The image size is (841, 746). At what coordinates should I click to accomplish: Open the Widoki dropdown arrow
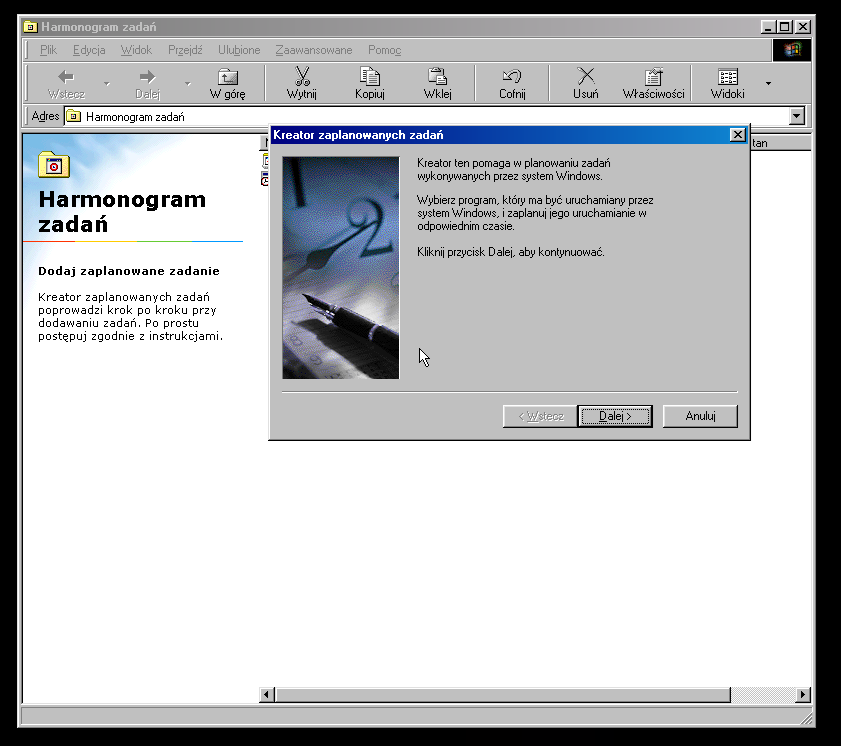click(769, 84)
